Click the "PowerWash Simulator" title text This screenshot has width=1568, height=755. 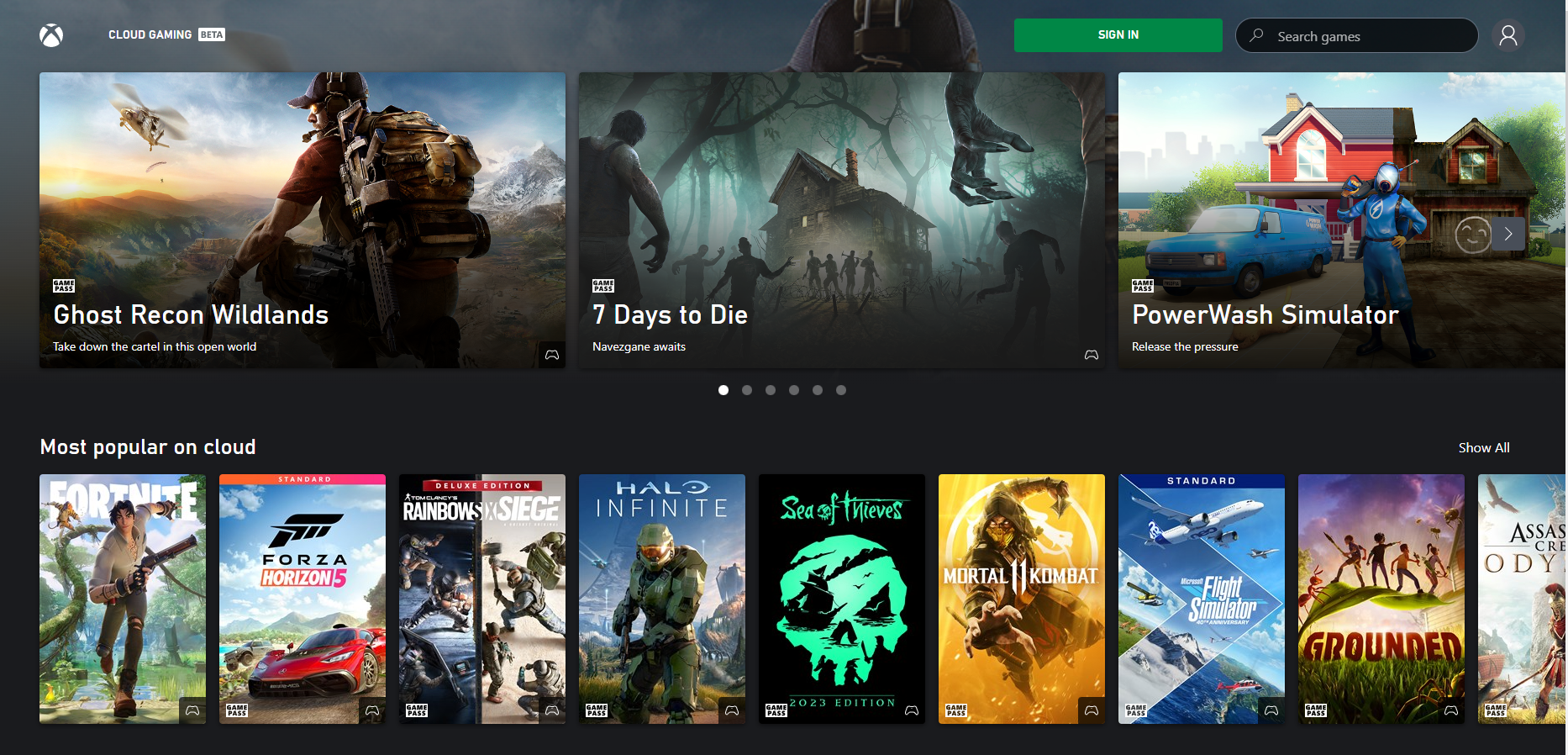[1265, 315]
